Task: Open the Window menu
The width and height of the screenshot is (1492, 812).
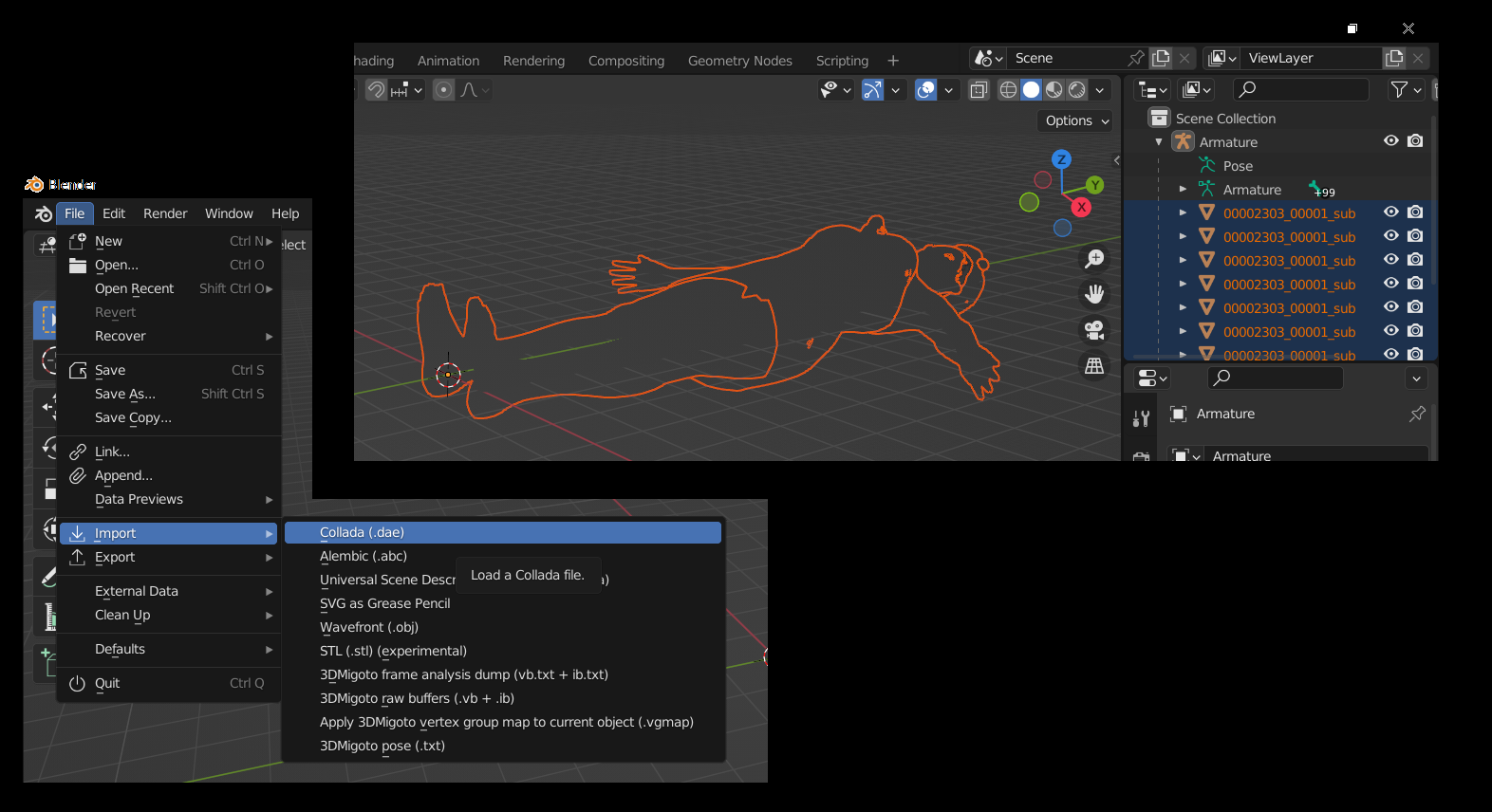Action: [x=229, y=213]
